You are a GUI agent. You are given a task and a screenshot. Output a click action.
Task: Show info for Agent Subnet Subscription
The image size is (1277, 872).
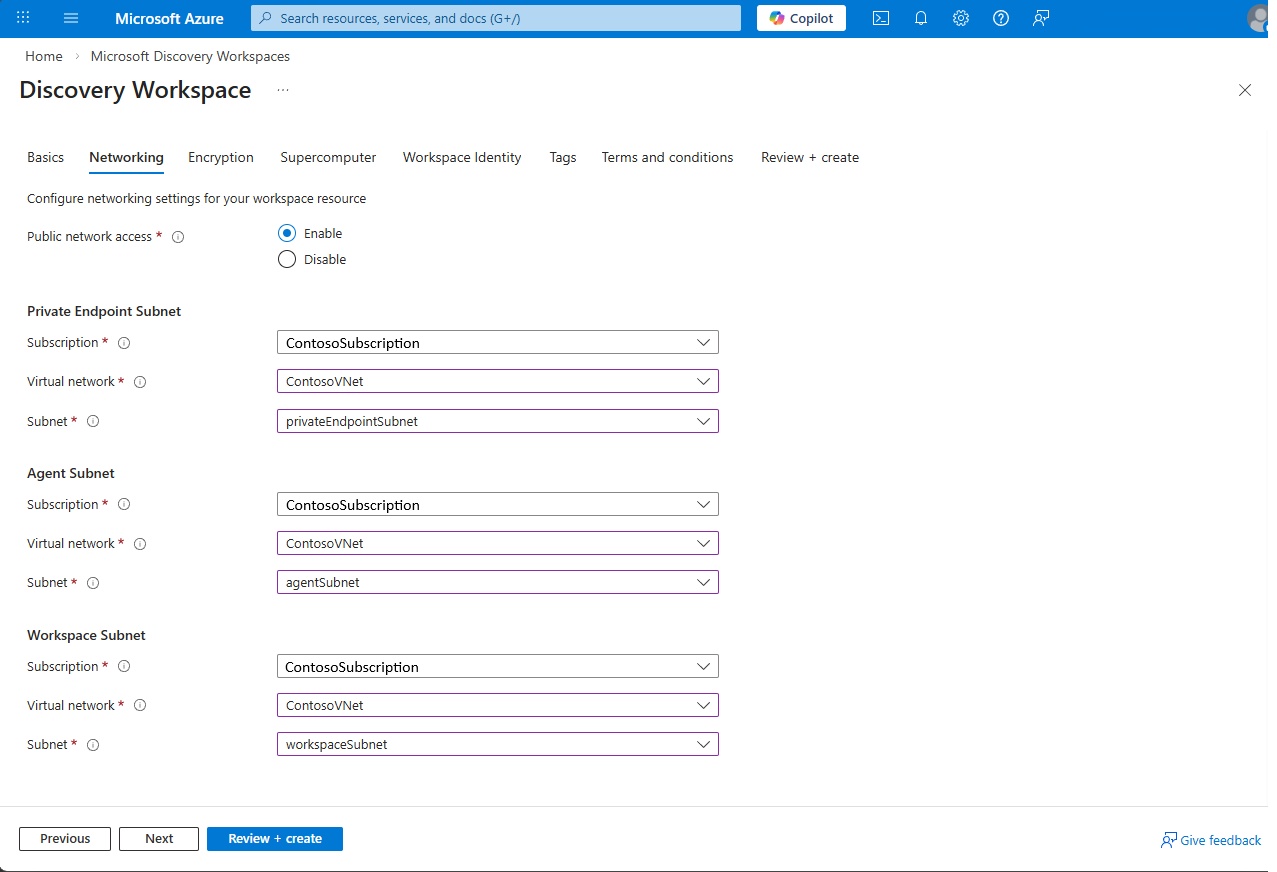click(124, 505)
